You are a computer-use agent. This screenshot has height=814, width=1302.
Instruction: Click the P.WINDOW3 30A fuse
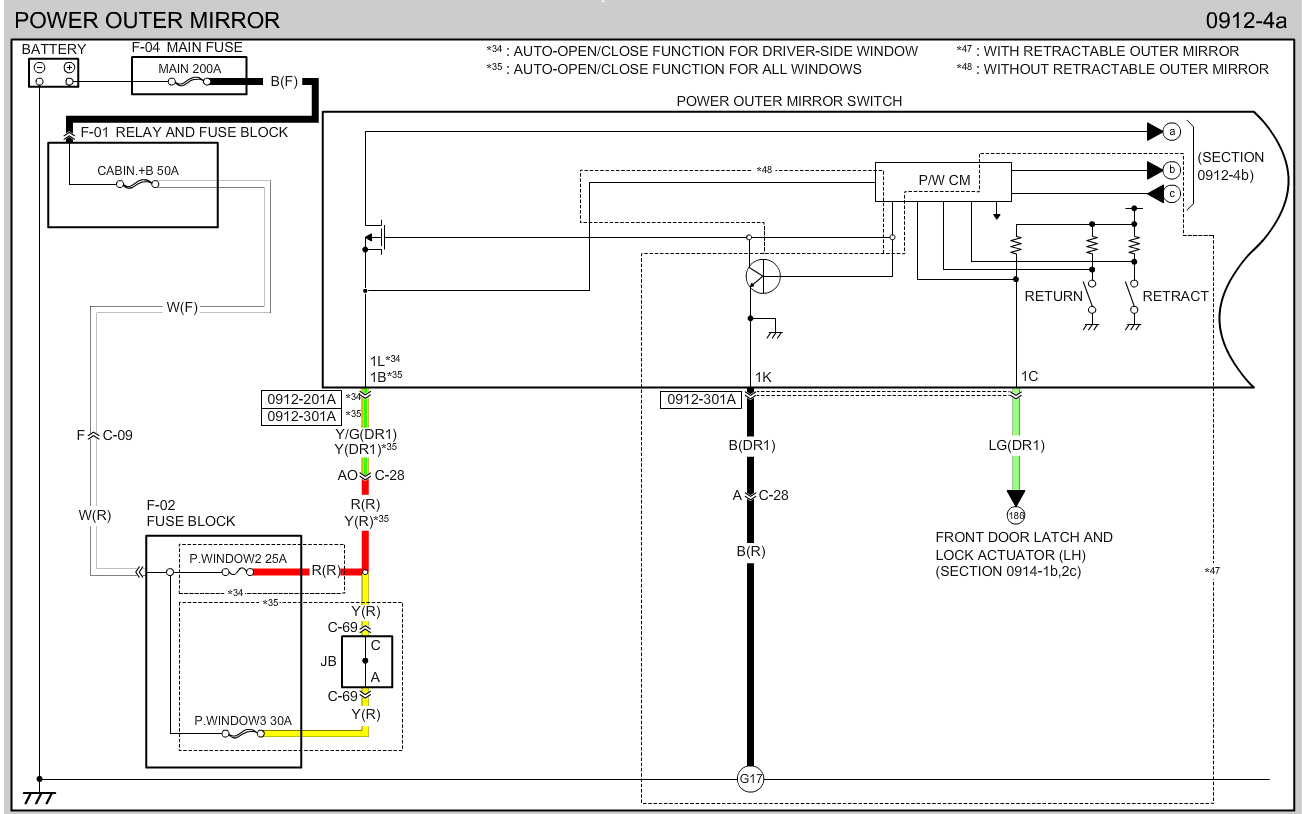(x=243, y=732)
